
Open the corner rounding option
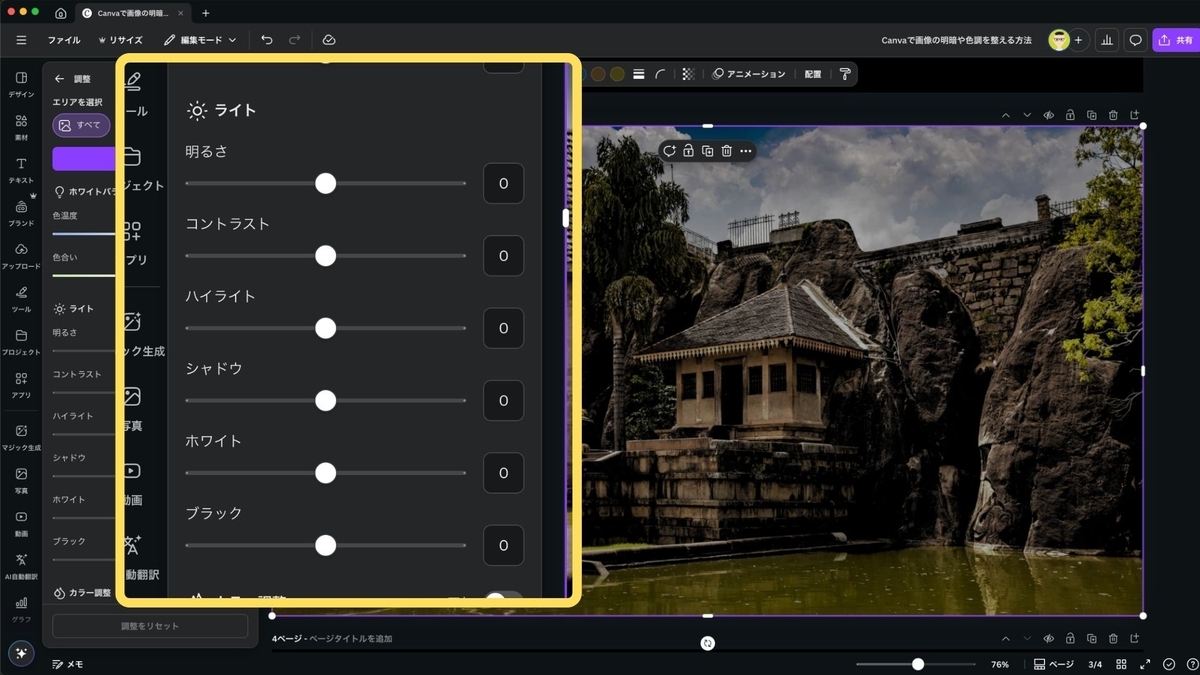pyautogui.click(x=661, y=74)
